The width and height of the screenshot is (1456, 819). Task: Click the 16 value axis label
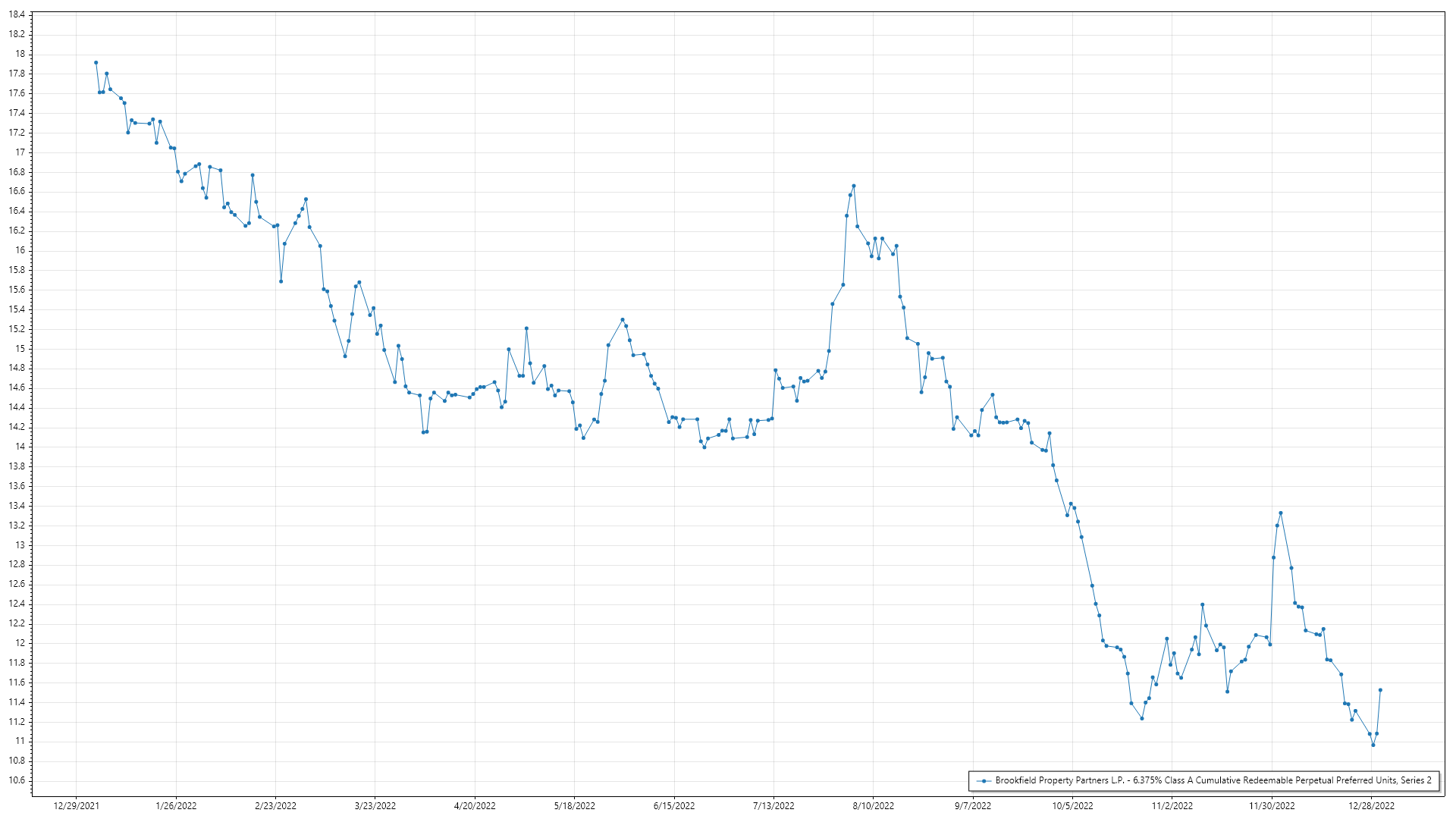[20, 250]
